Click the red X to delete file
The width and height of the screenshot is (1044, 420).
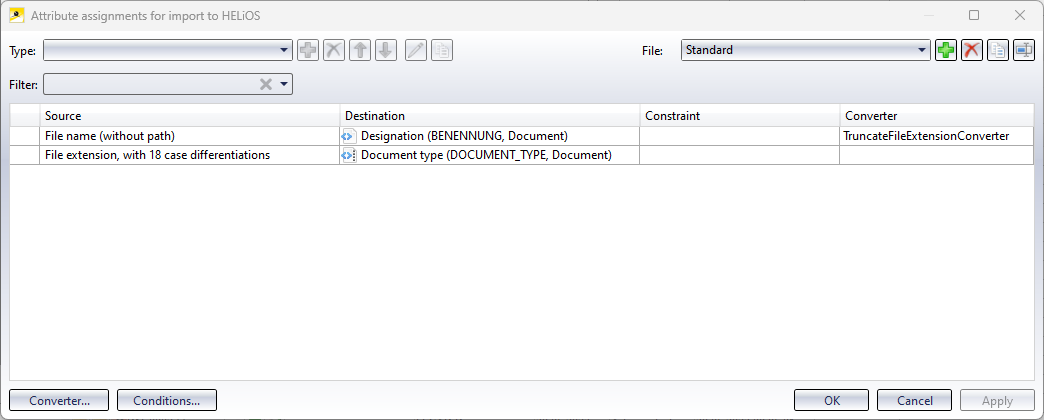tap(972, 50)
